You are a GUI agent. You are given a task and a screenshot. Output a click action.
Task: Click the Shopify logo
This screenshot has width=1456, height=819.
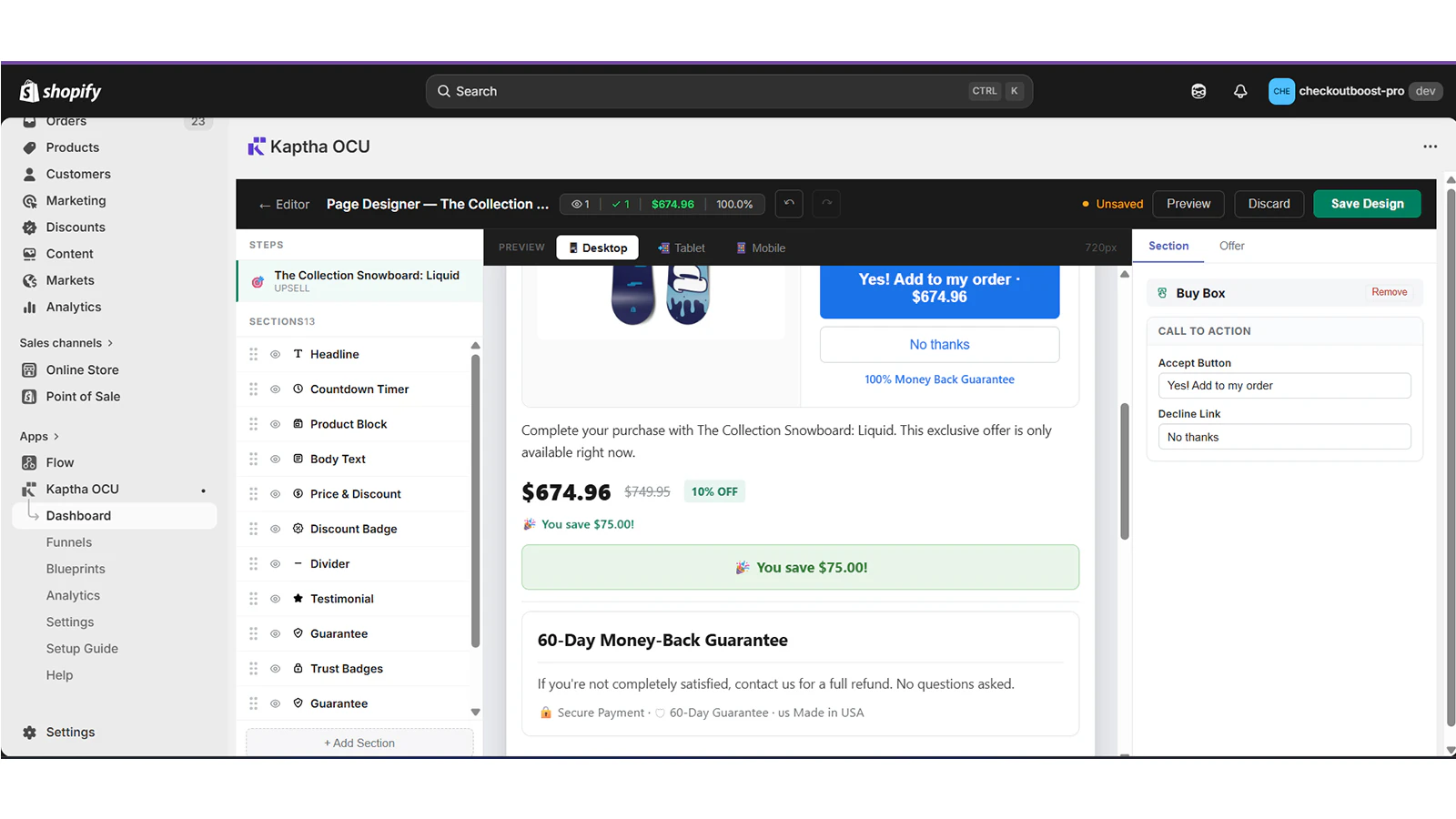(60, 91)
